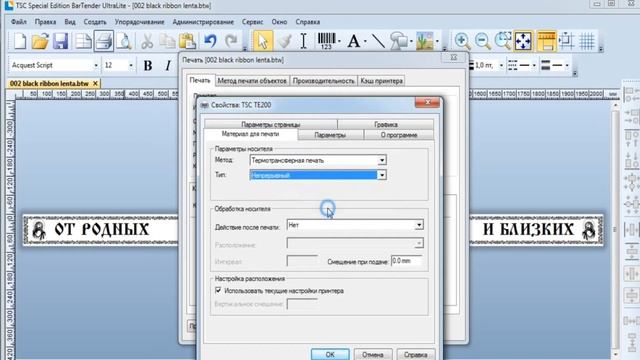Open the Сервис menu
640x360 pixels.
tap(252, 22)
